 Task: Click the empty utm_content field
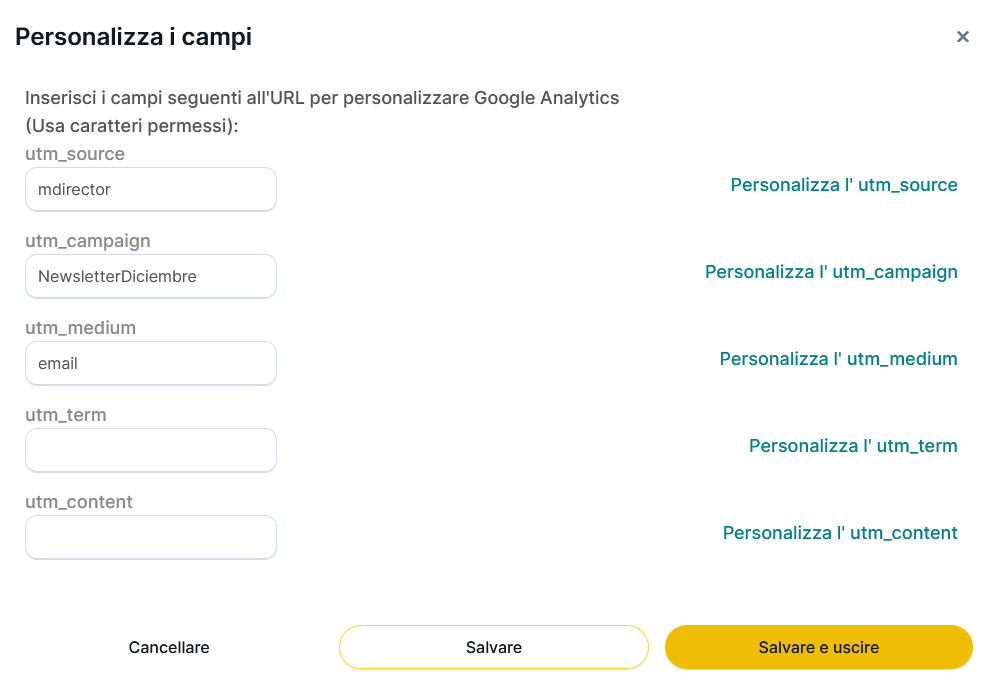(151, 537)
